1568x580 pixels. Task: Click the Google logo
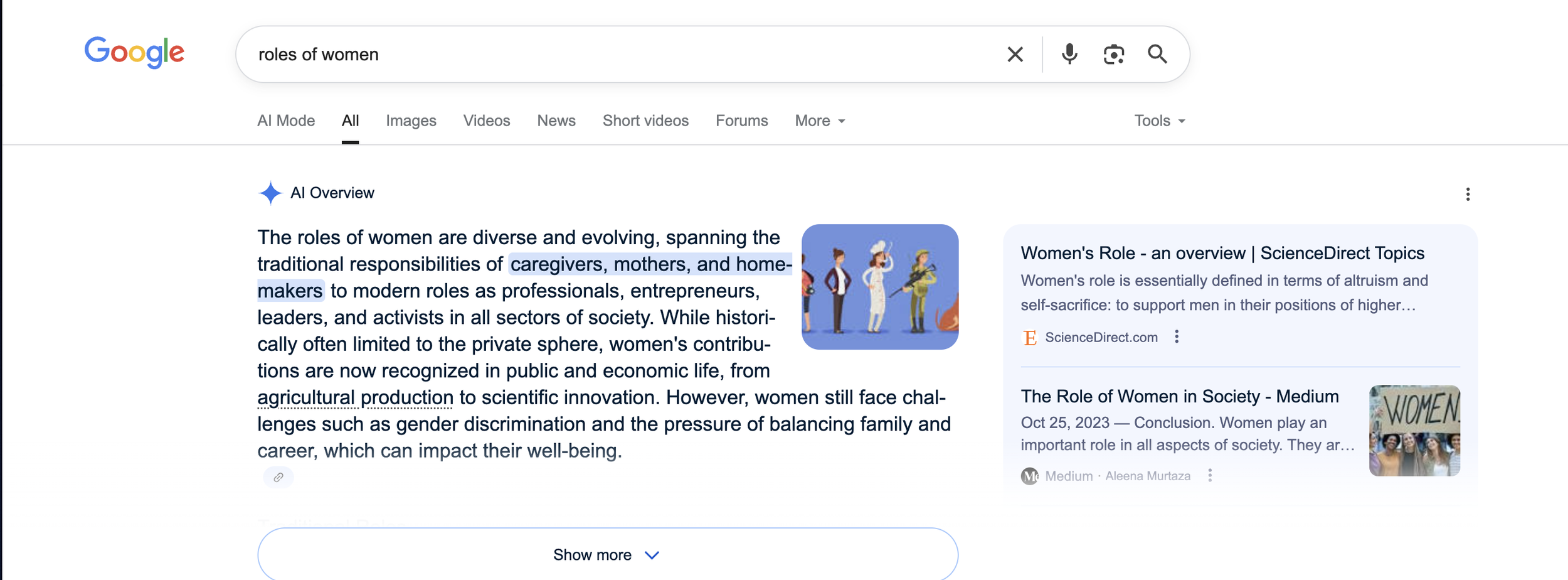(x=134, y=52)
